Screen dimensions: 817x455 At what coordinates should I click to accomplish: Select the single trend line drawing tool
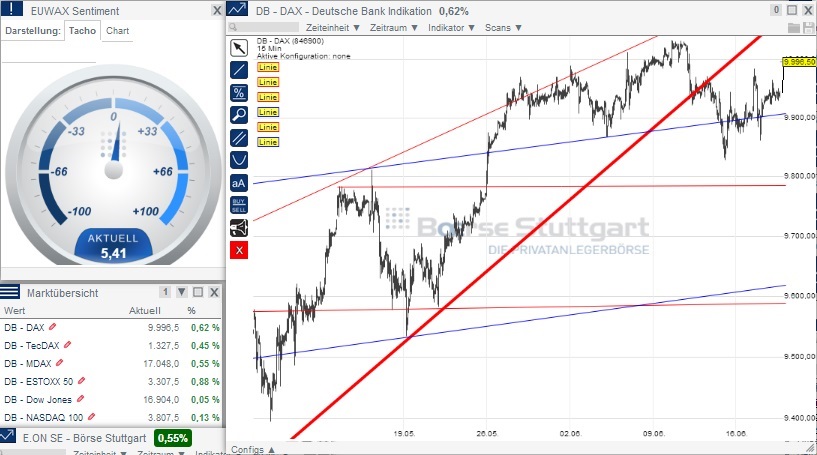(239, 70)
